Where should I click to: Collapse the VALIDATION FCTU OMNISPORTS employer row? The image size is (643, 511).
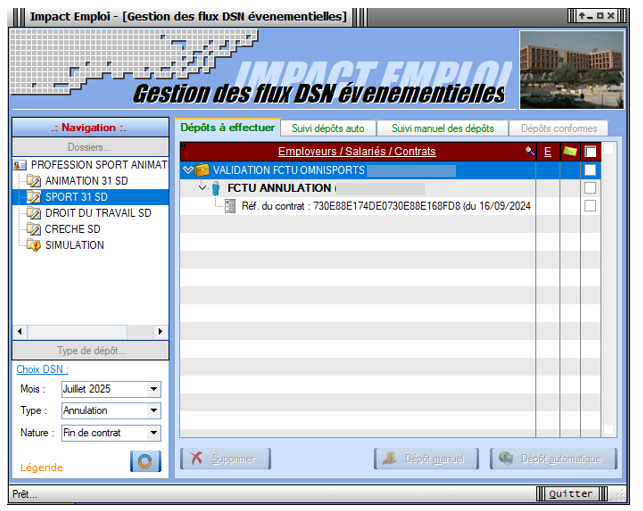pos(187,170)
